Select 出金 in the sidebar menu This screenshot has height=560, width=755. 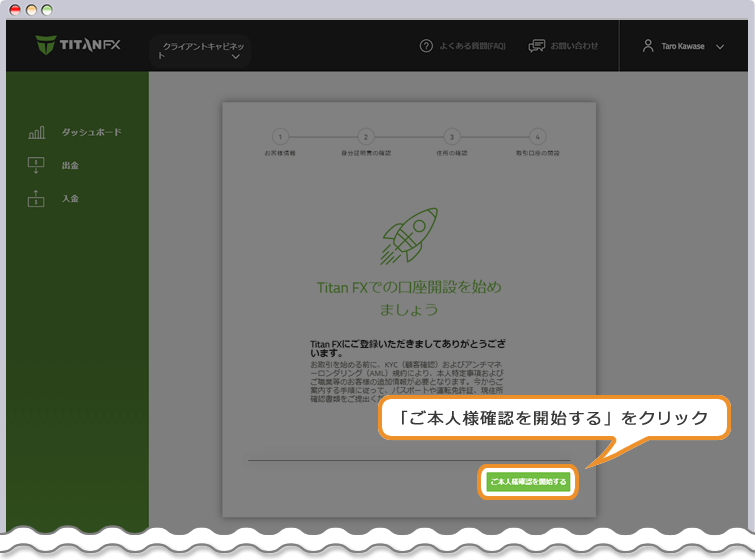click(70, 166)
